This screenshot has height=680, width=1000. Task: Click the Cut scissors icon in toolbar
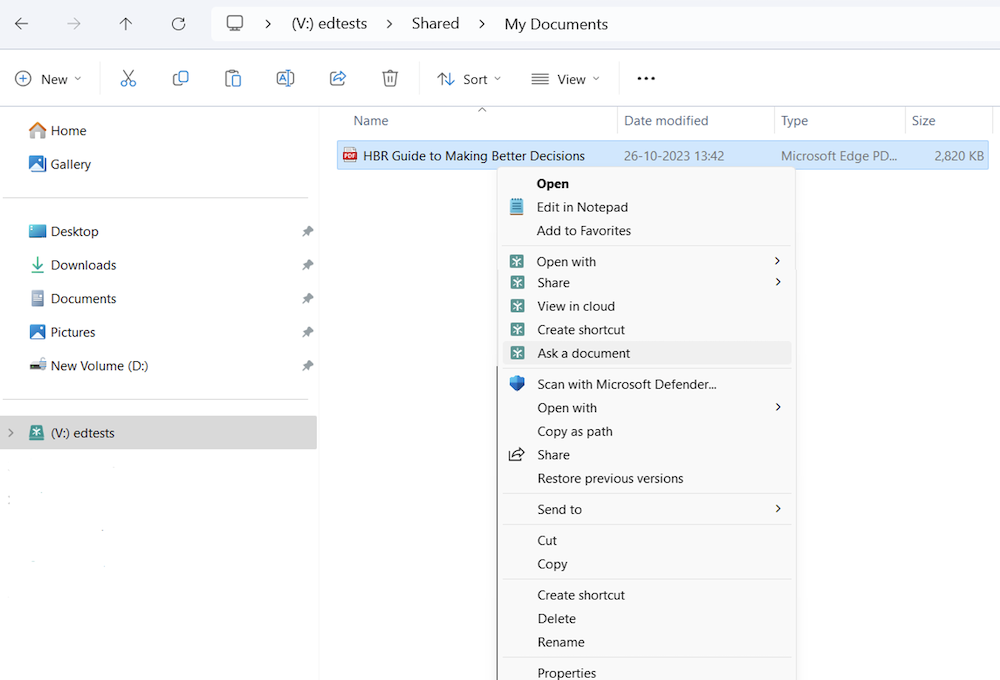128,78
